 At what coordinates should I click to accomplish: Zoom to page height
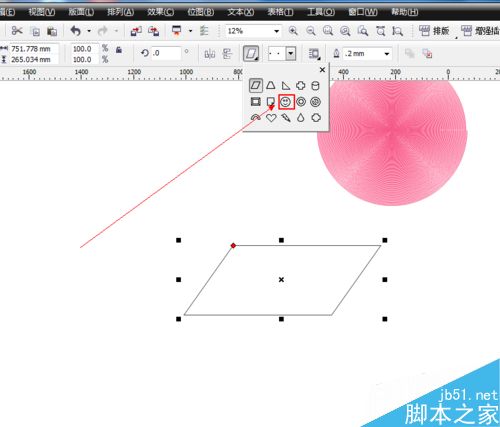point(397,31)
